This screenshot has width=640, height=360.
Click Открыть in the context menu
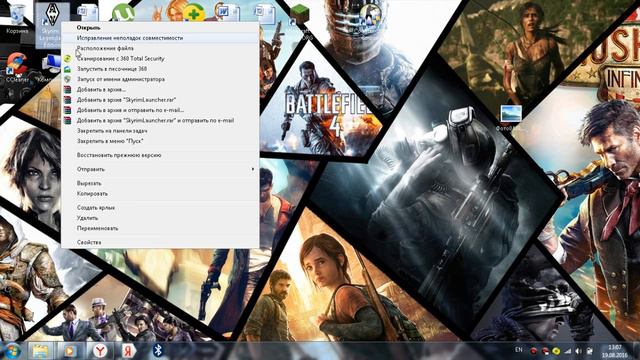coord(160,27)
